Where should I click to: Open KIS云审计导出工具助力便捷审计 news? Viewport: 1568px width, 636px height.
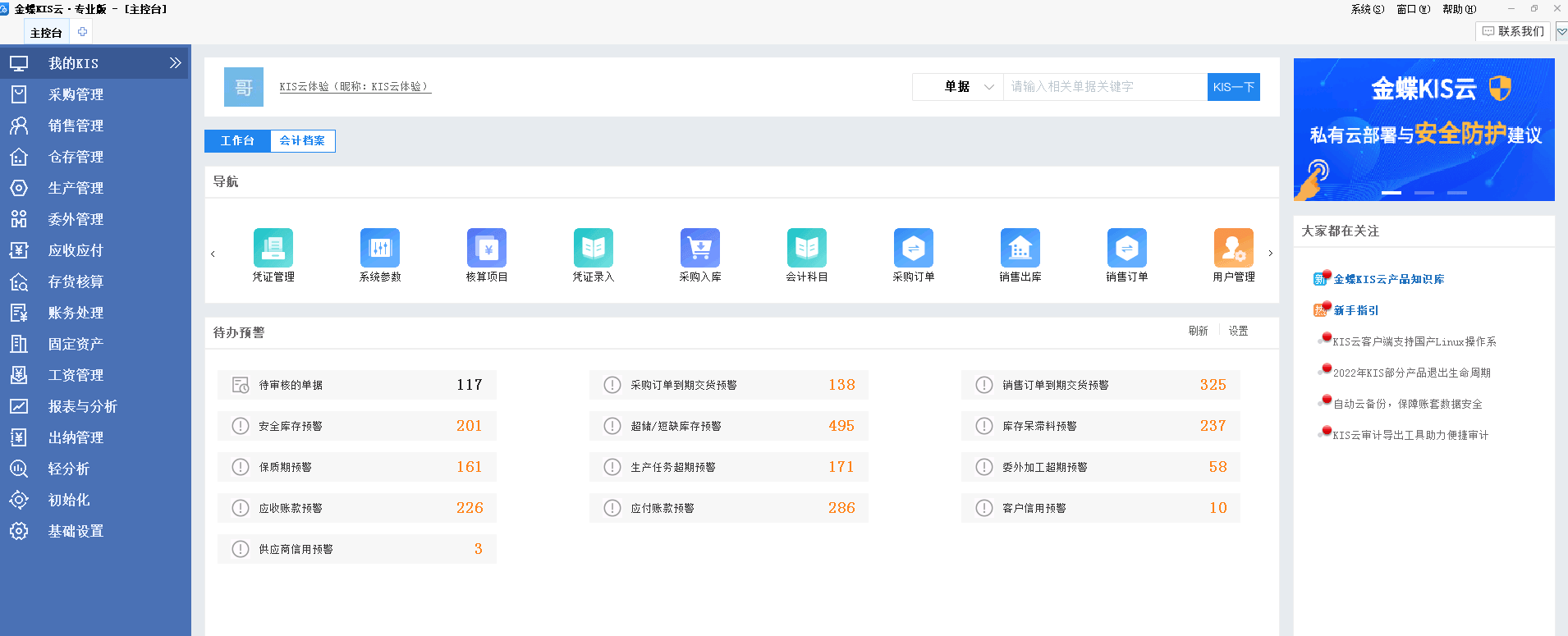coord(1410,435)
